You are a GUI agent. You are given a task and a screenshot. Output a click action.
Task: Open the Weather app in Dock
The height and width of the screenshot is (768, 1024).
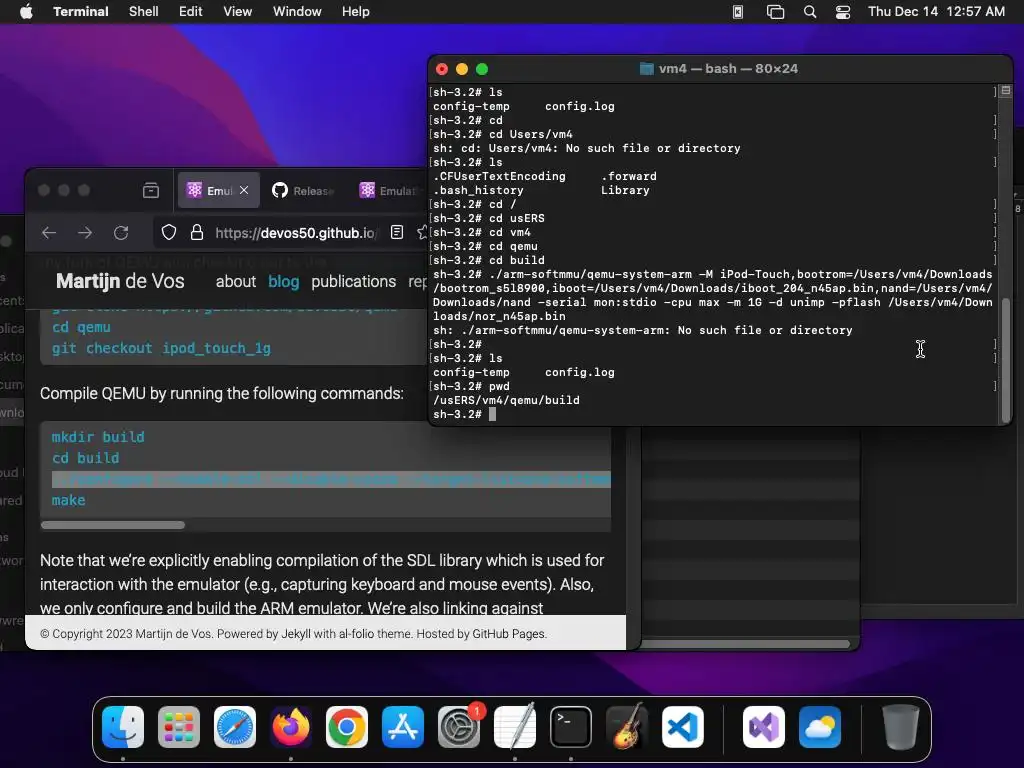[820, 727]
